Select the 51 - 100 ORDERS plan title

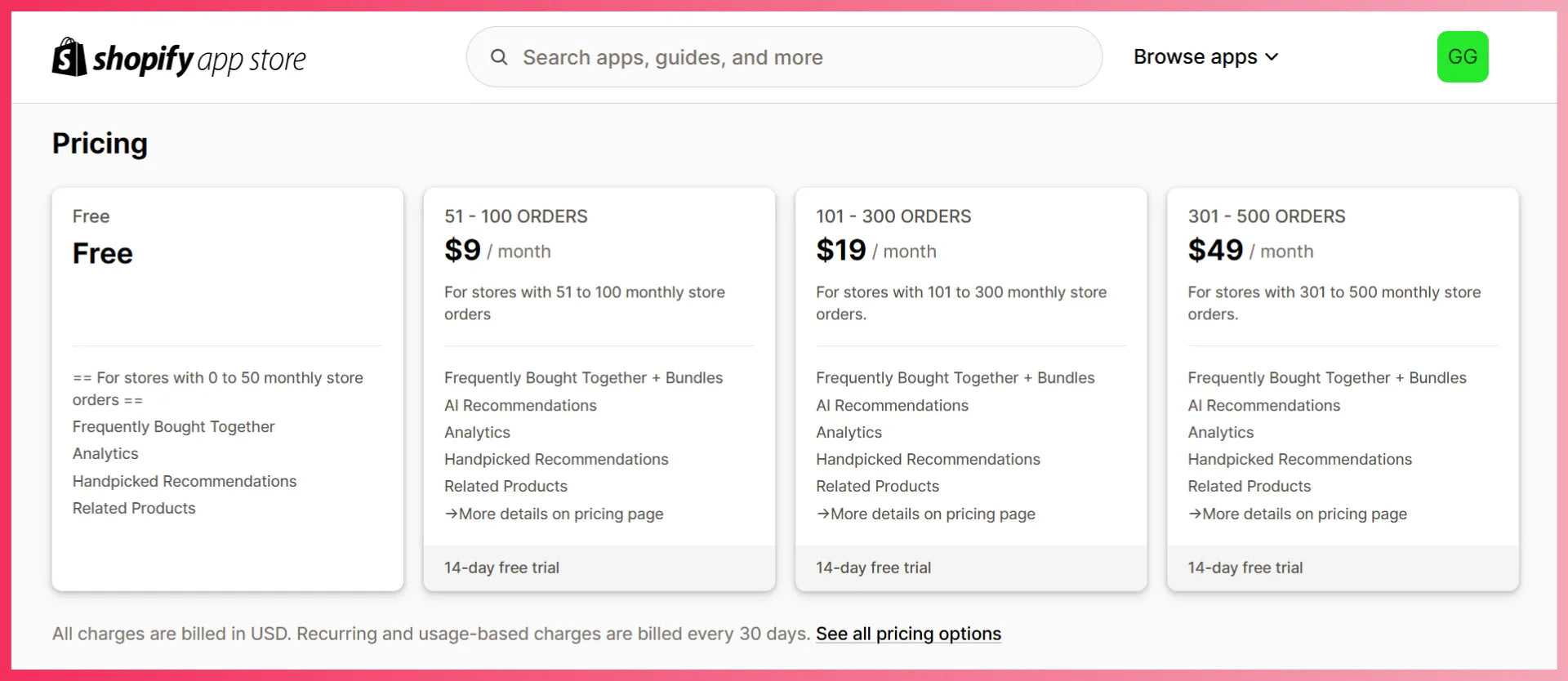coord(515,216)
